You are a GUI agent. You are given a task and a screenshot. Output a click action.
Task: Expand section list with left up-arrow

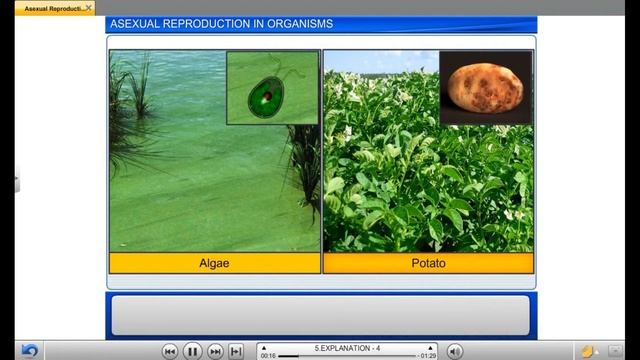264,348
